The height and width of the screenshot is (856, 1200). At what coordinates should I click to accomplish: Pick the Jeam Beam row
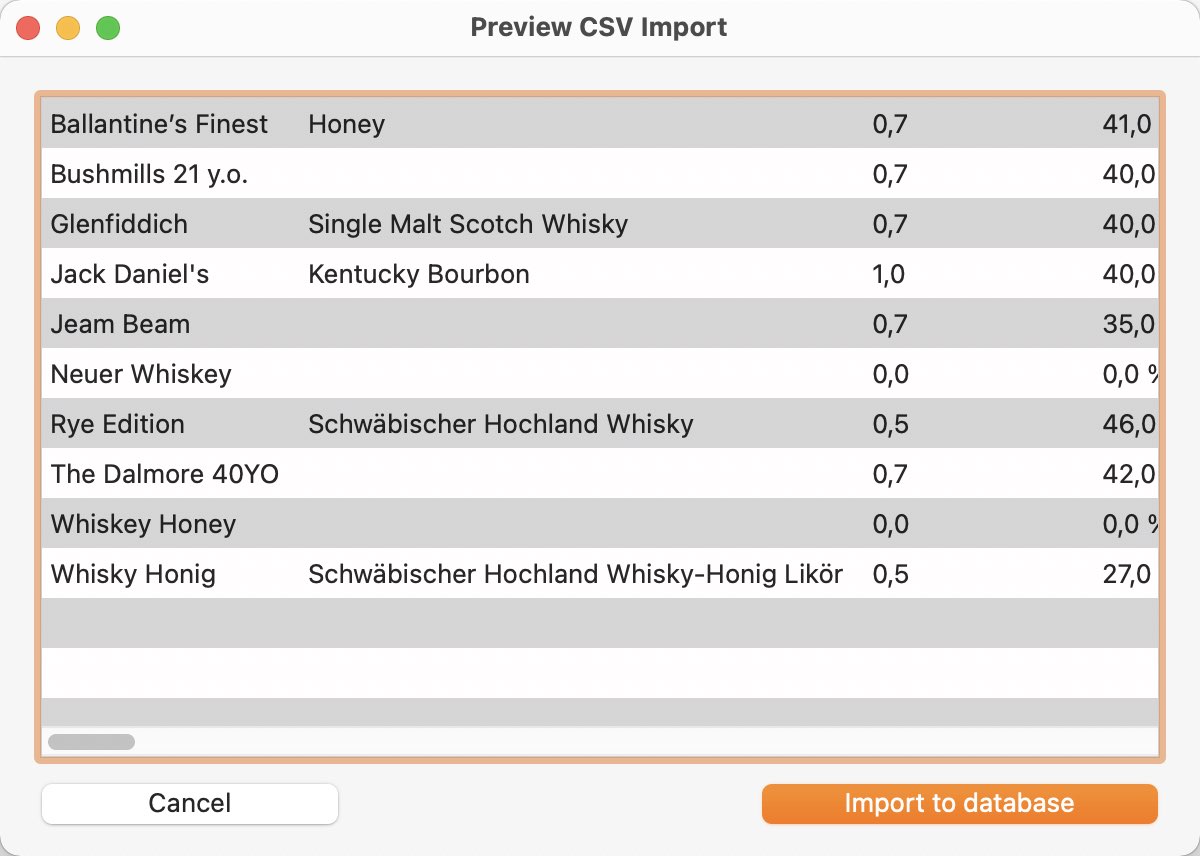pos(600,323)
